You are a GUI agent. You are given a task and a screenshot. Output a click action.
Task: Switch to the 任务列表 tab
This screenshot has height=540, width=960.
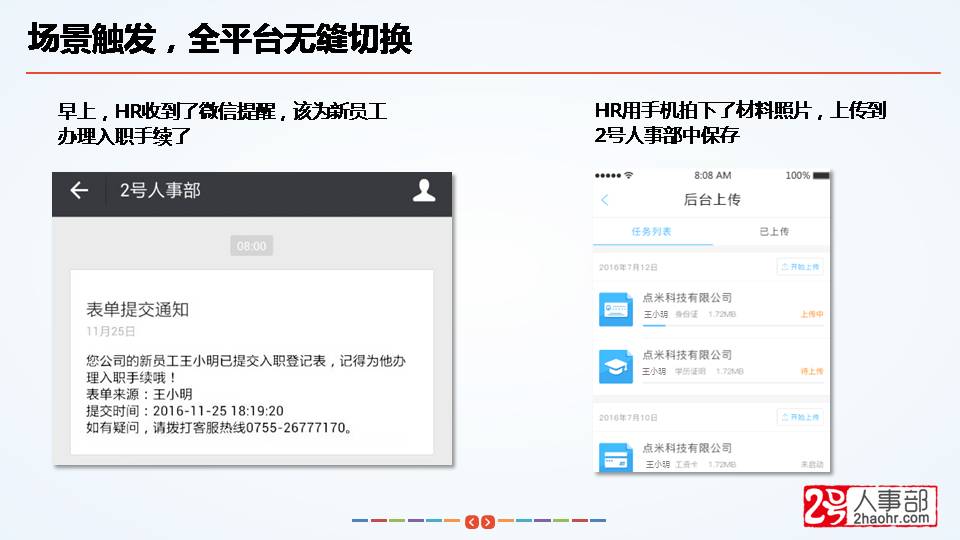[x=652, y=232]
